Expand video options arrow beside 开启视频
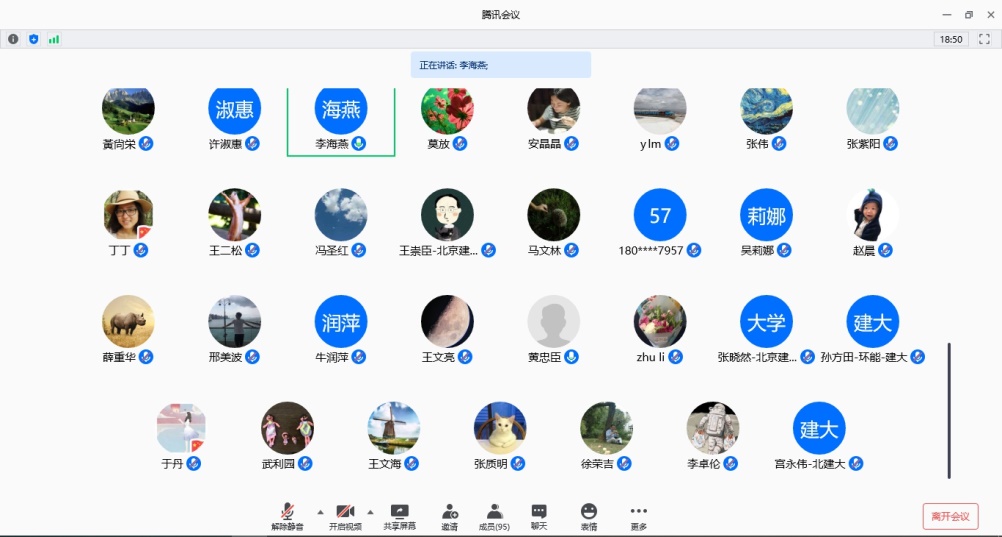 [x=370, y=511]
